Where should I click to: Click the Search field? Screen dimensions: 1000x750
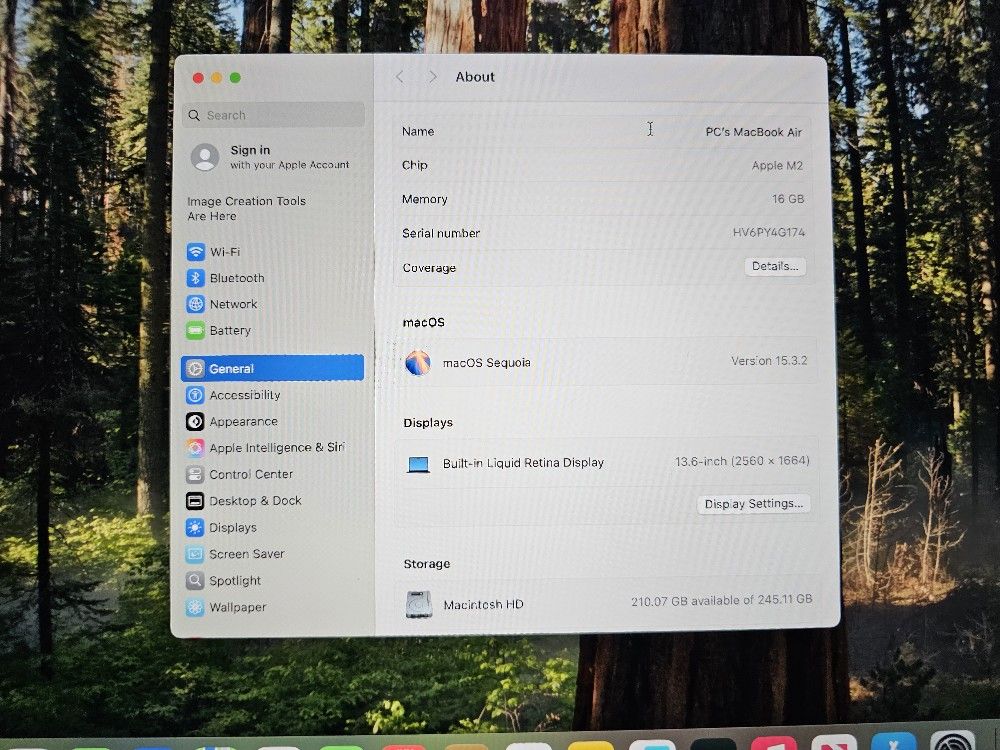click(273, 115)
